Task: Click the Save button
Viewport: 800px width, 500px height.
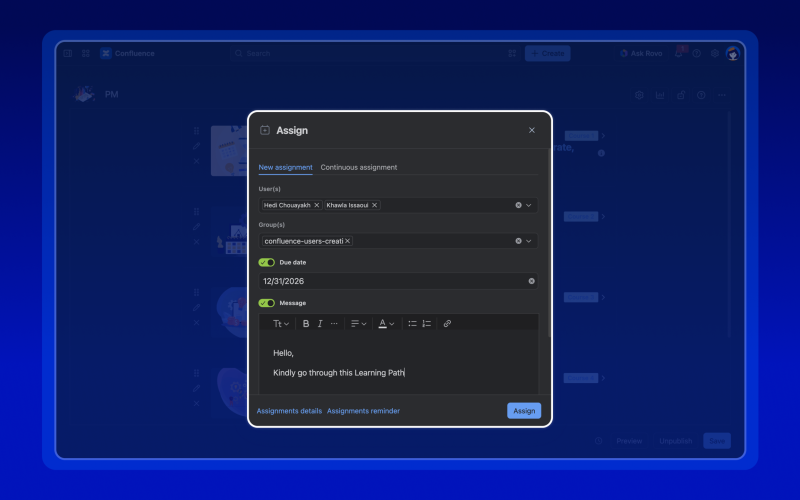Action: click(x=717, y=441)
